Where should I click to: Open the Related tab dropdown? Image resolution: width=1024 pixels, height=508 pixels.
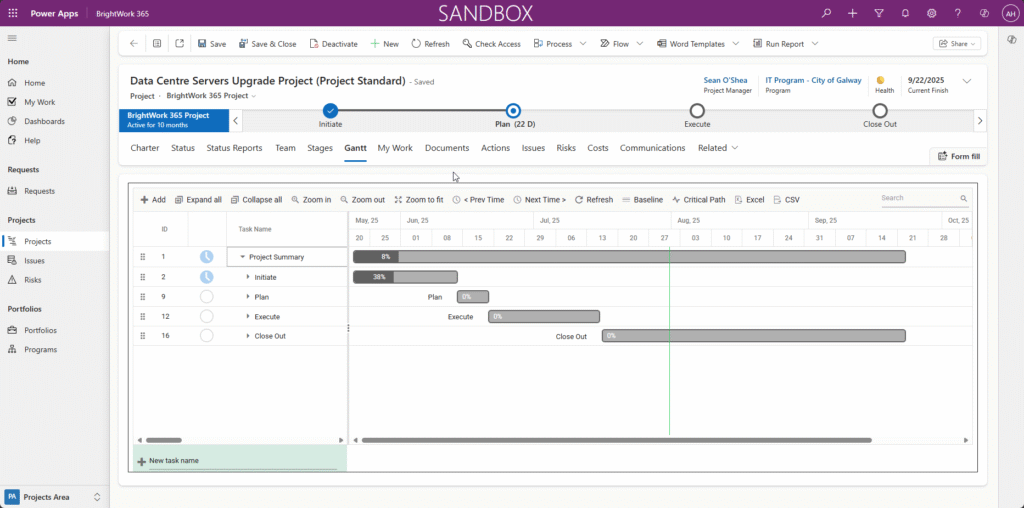(718, 148)
